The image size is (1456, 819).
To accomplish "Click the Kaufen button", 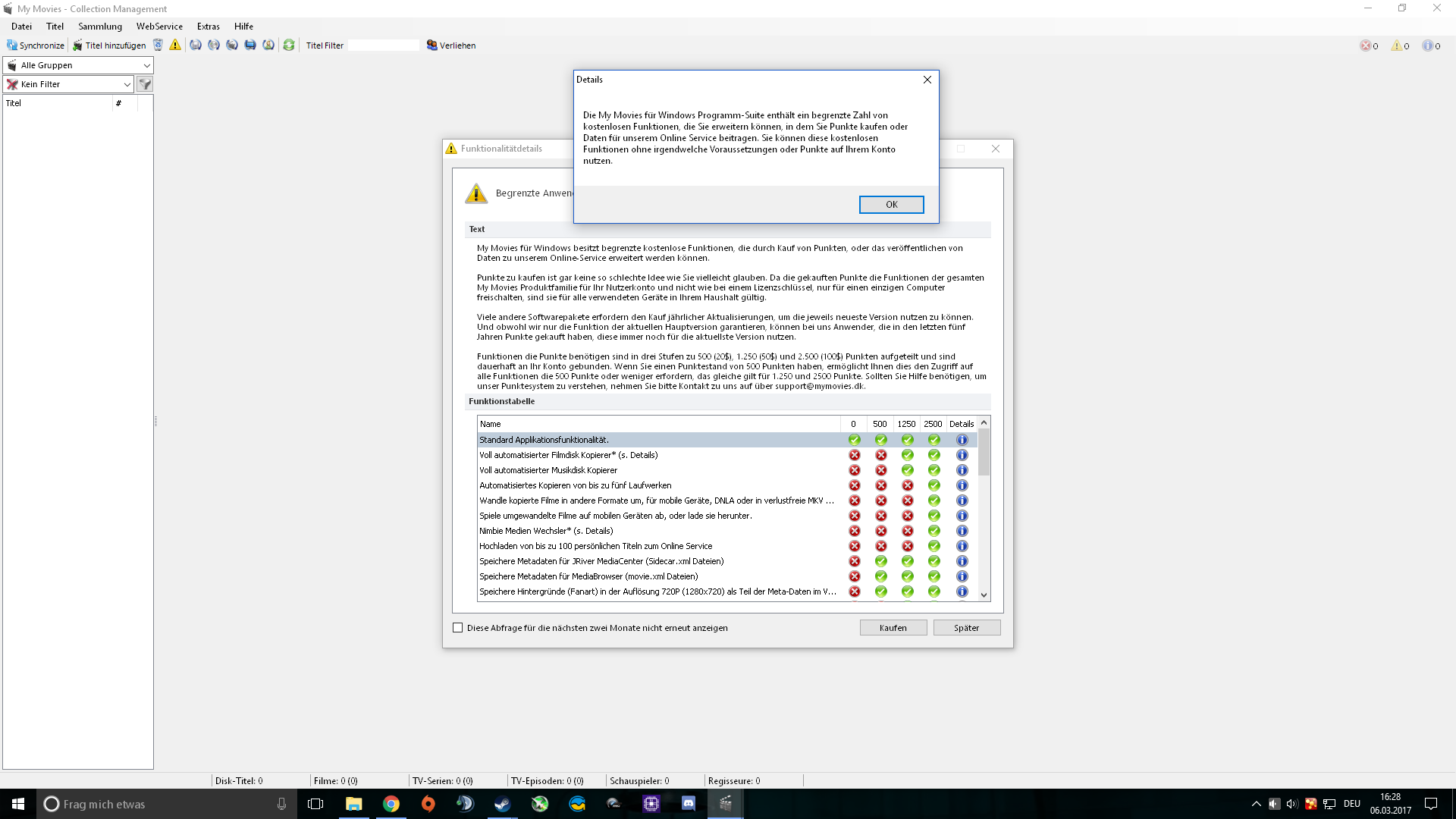I will click(893, 628).
